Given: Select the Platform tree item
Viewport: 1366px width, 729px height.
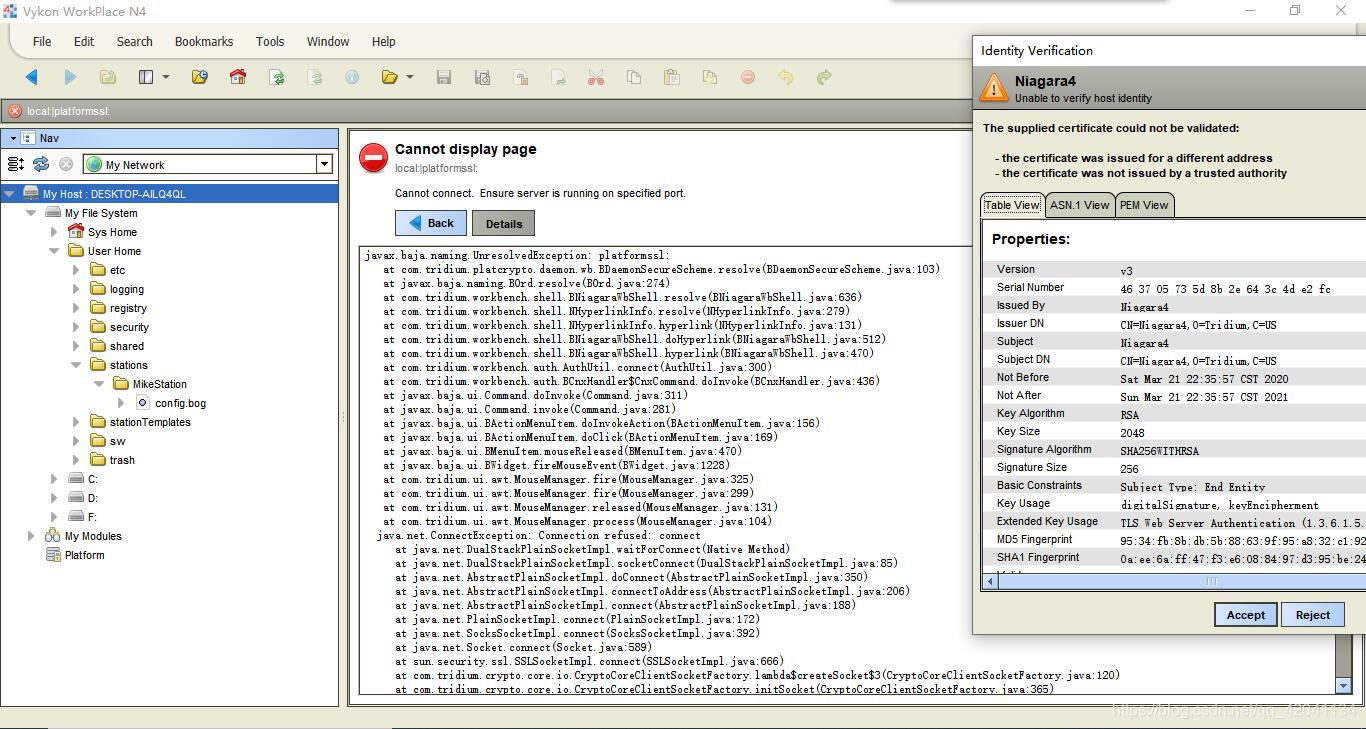Looking at the screenshot, I should (75, 555).
